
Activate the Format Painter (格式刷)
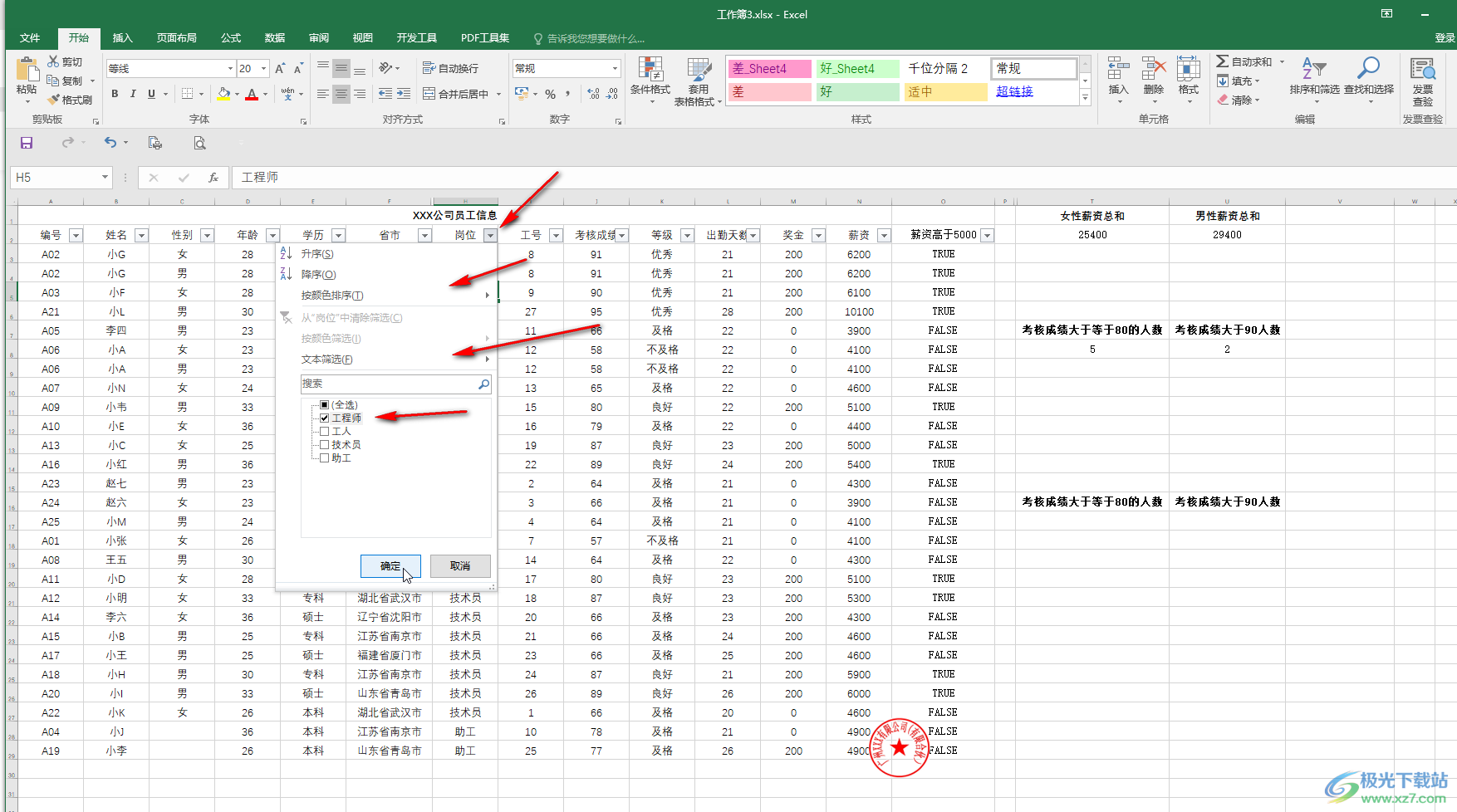tap(70, 100)
